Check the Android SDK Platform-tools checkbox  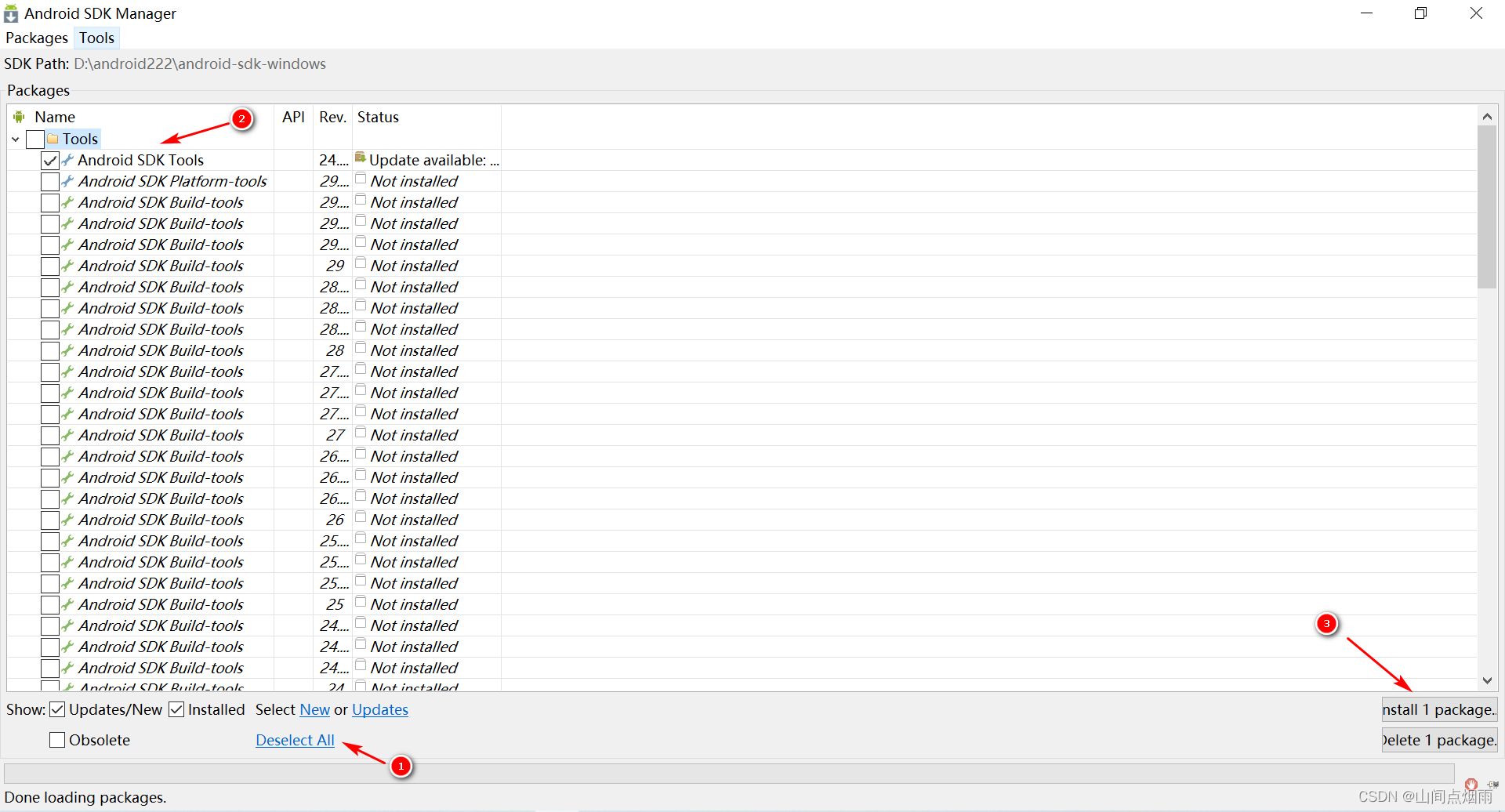click(x=50, y=182)
